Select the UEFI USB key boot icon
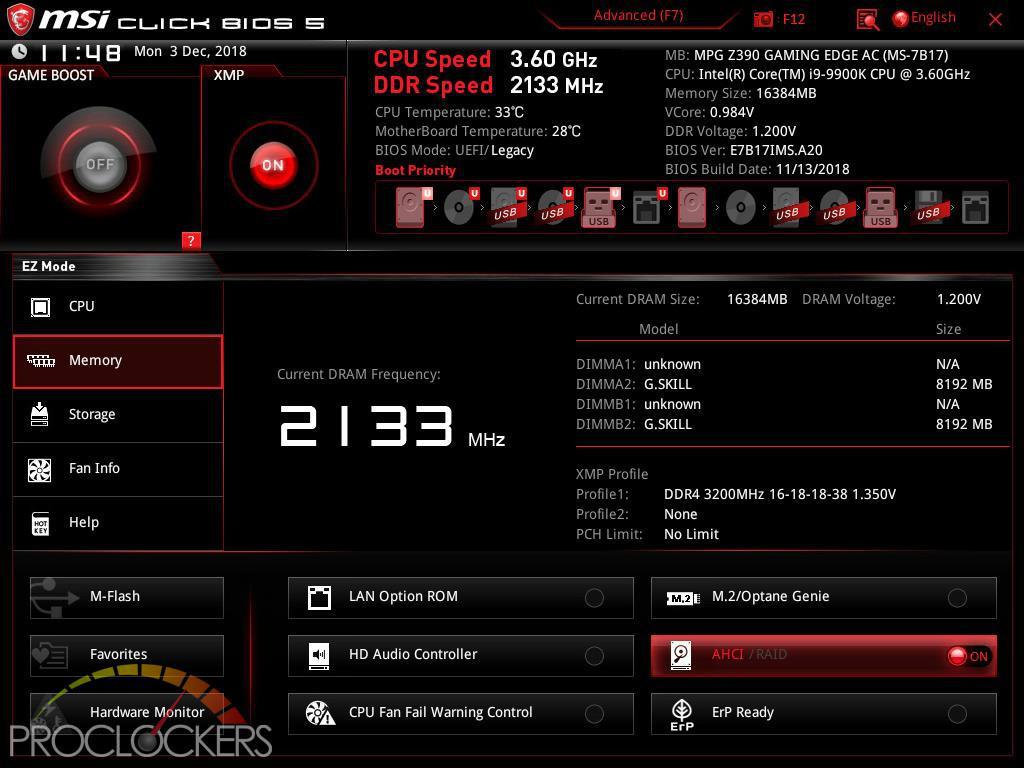1024x768 pixels. (x=601, y=207)
